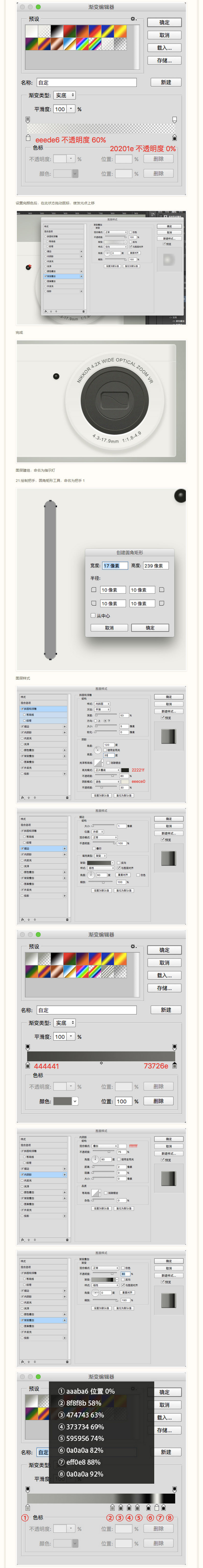
Task: Toggle 预览 checkbox in gradient overlay dialog
Action: 163,1282
